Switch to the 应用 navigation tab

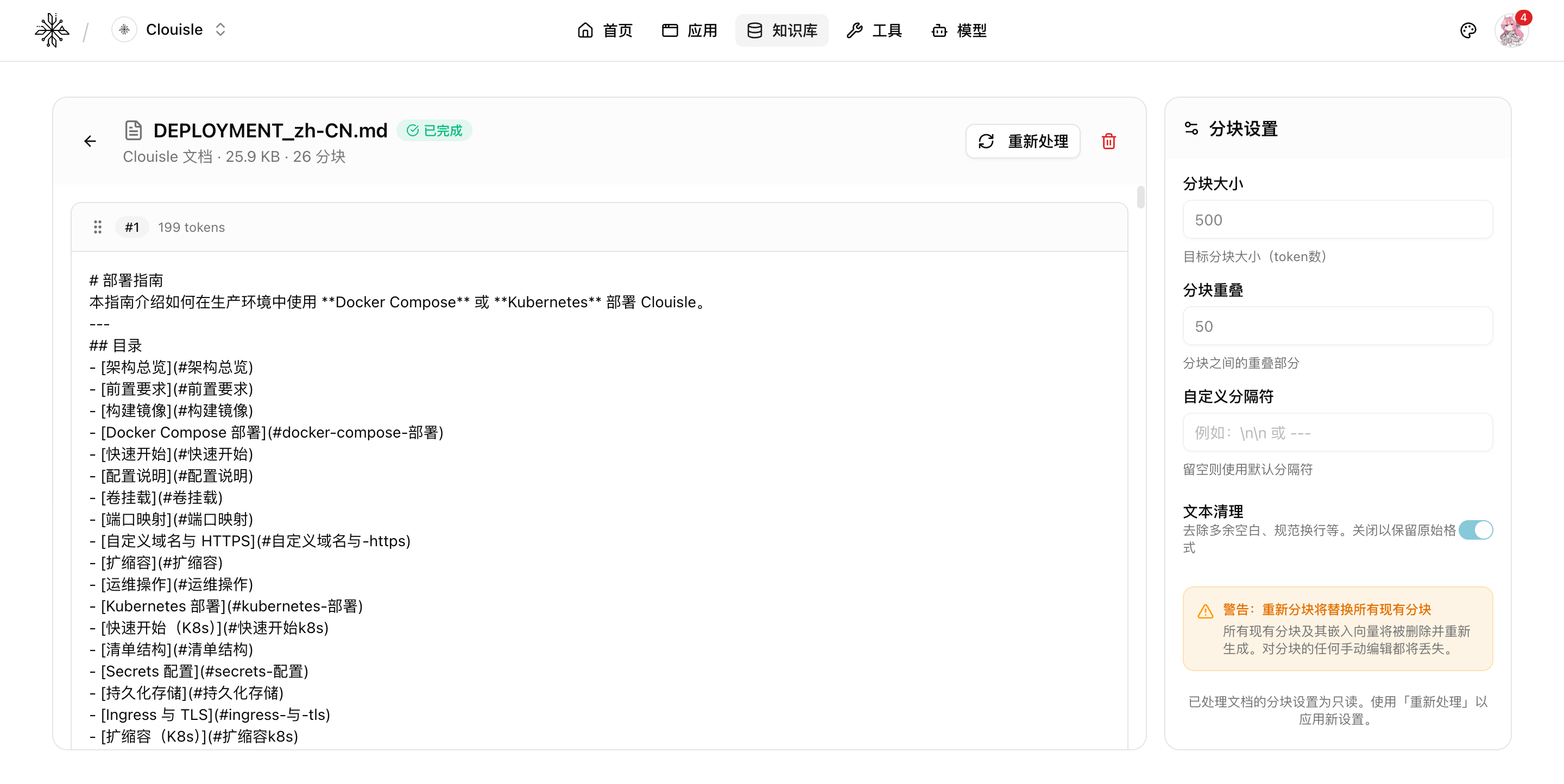(689, 30)
